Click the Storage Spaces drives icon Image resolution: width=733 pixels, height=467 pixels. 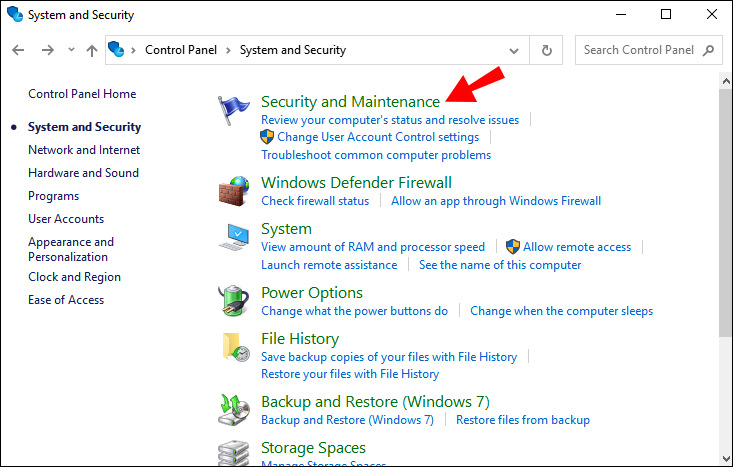[x=234, y=452]
